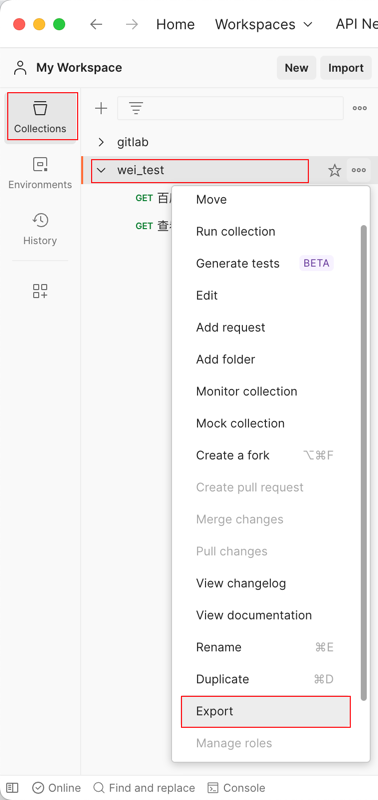The image size is (378, 800).
Task: Star the wei_test collection
Action: 335,170
